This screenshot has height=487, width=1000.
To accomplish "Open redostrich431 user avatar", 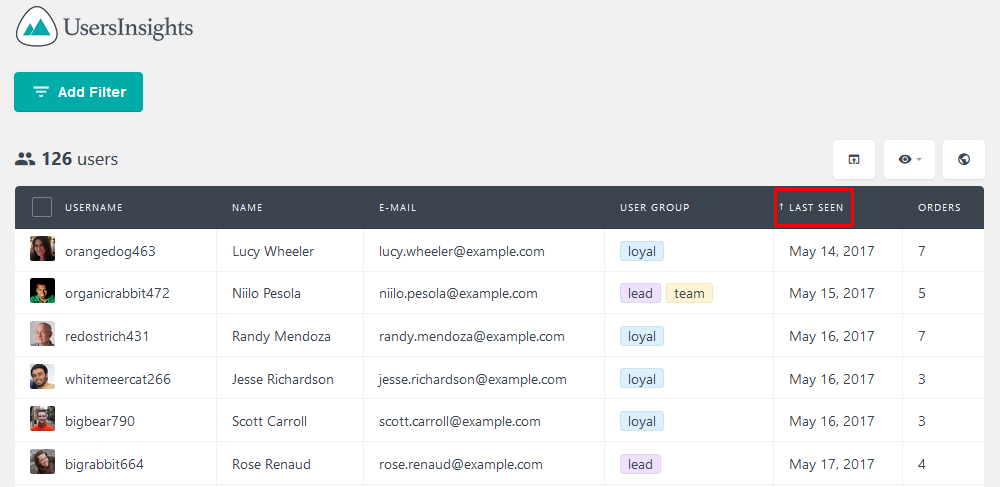I will [42, 333].
